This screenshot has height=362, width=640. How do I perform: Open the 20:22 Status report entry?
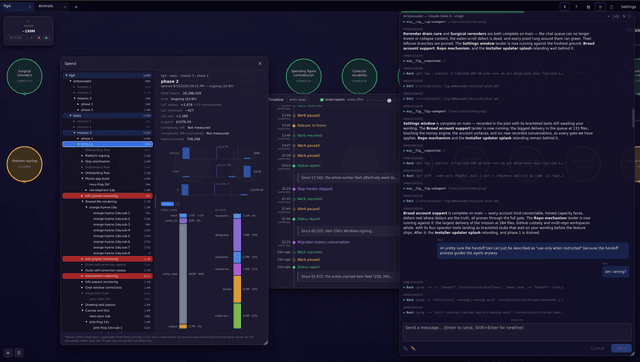[x=309, y=165]
